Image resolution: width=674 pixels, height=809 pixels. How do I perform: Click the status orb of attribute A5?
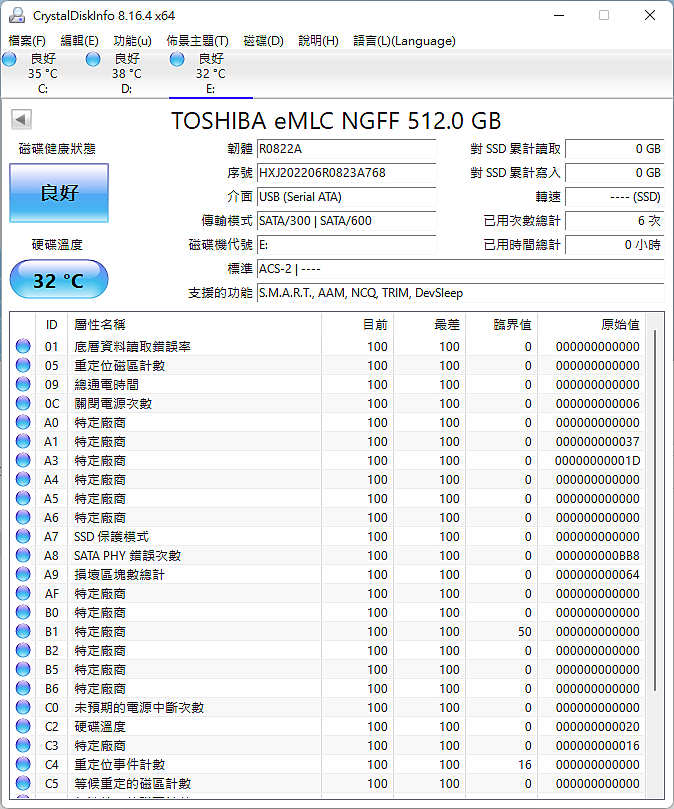[x=23, y=498]
